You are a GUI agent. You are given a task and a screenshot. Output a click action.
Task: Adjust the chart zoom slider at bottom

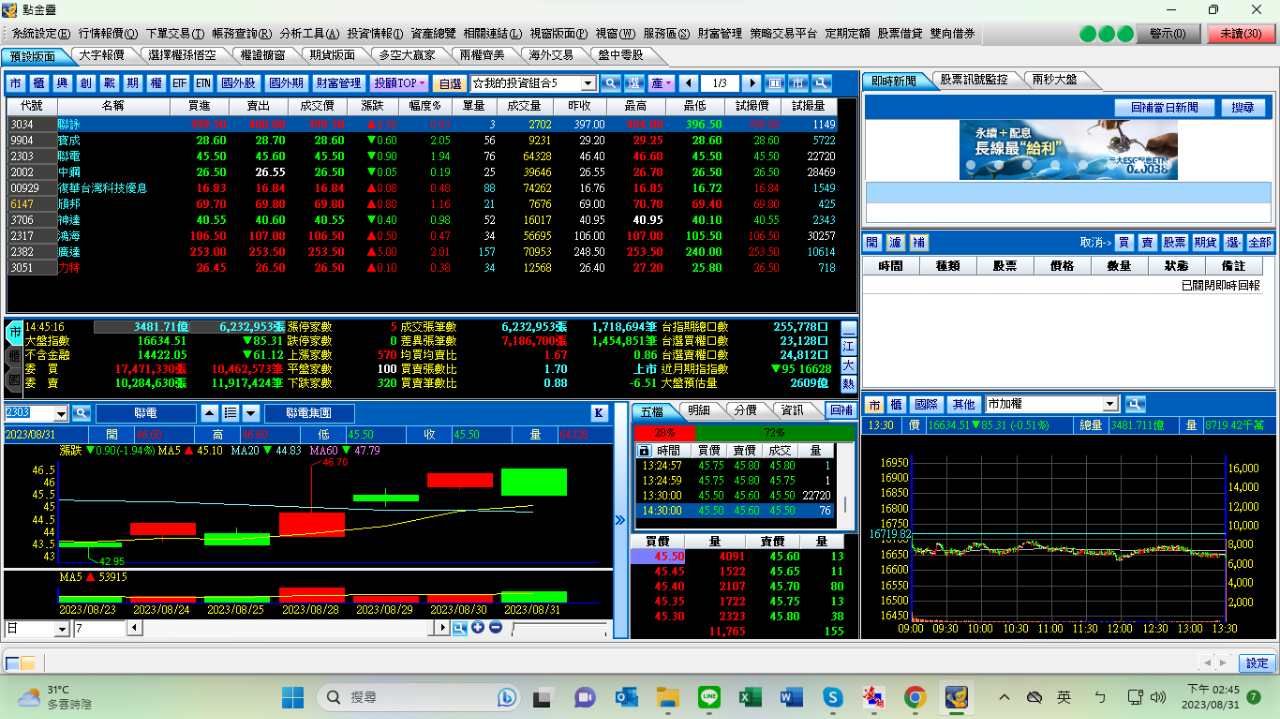click(560, 629)
